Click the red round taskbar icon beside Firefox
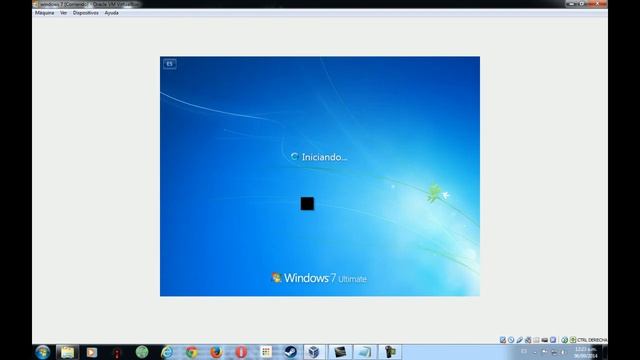 pos(241,352)
